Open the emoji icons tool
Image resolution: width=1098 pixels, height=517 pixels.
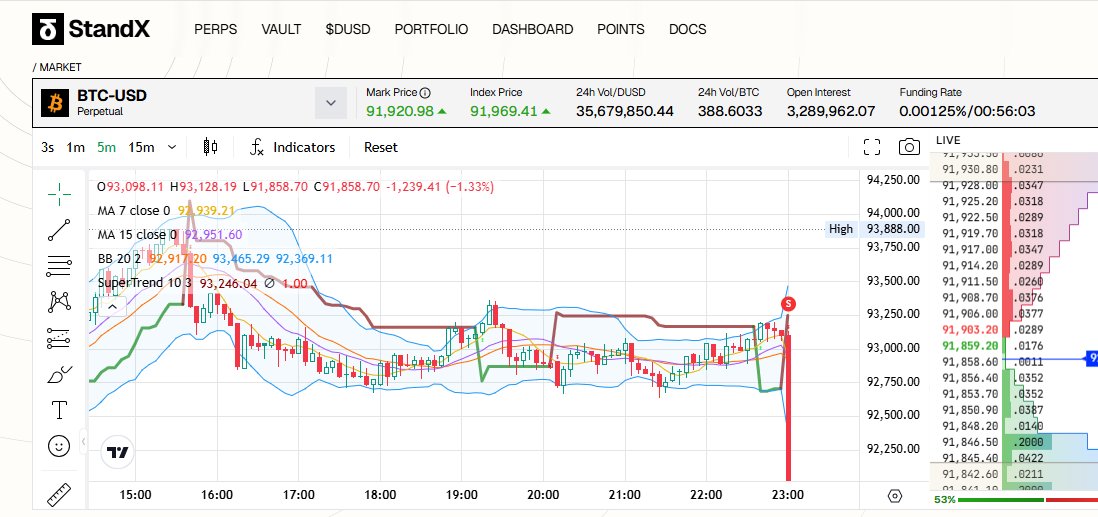60,446
